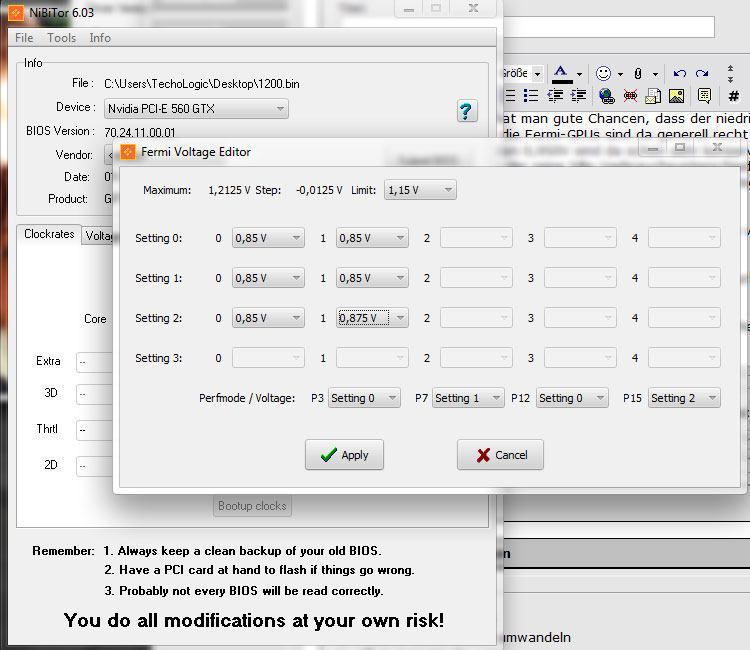
Task: Click the Cancel button
Action: pyautogui.click(x=500, y=454)
